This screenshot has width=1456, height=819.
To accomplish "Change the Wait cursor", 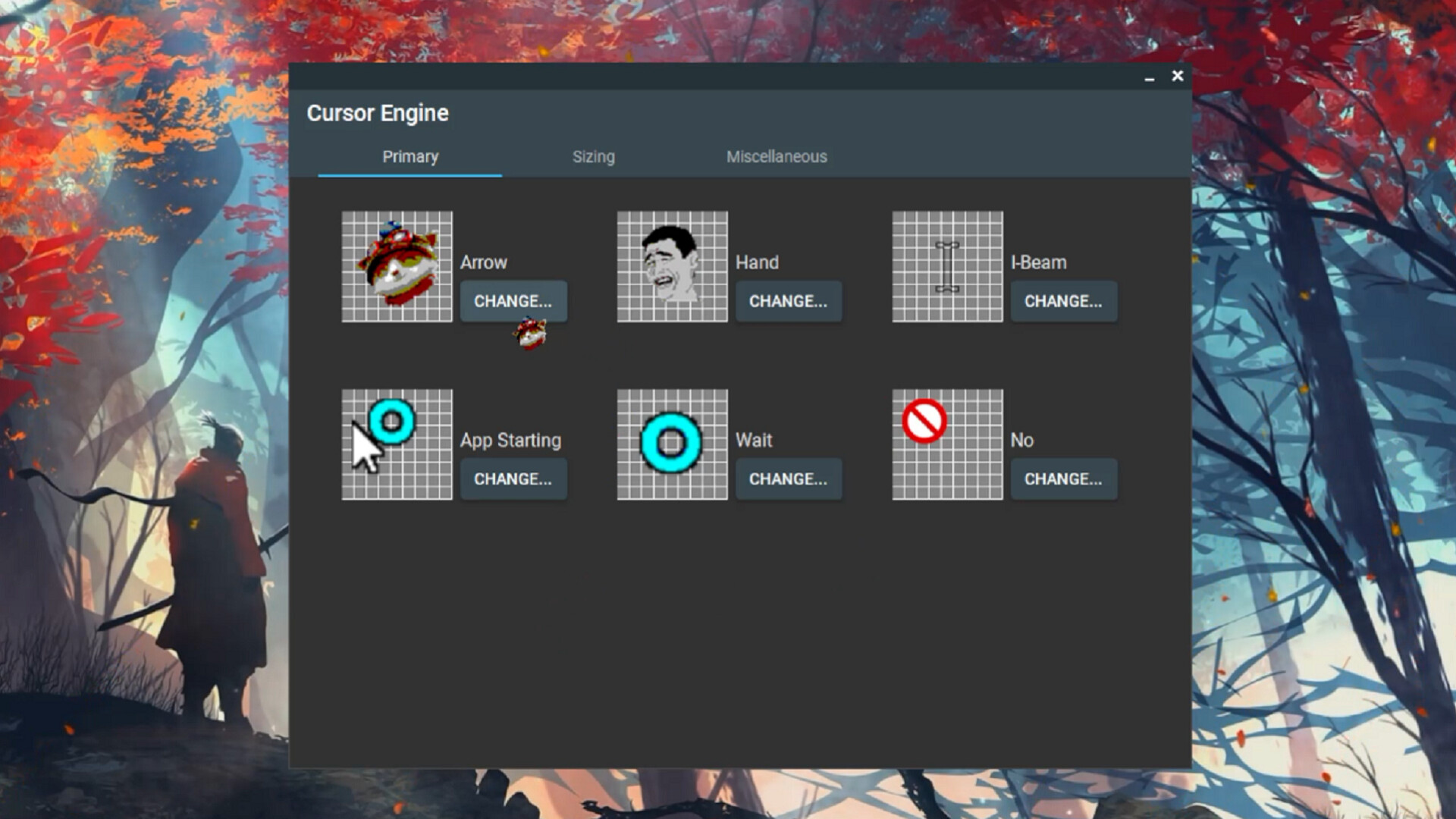I will 789,479.
